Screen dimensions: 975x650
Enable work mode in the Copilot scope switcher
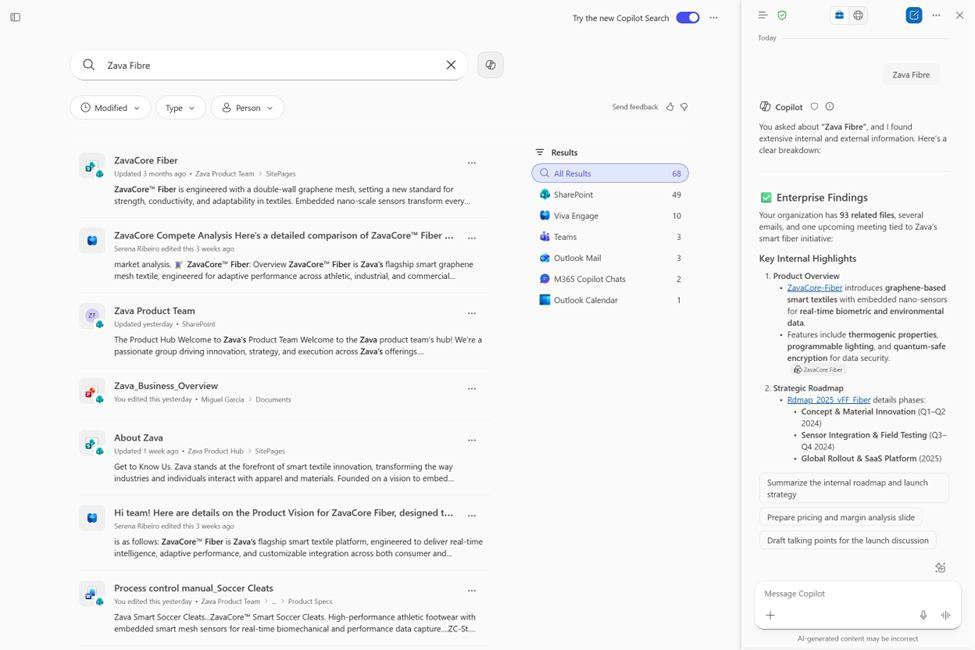(838, 15)
